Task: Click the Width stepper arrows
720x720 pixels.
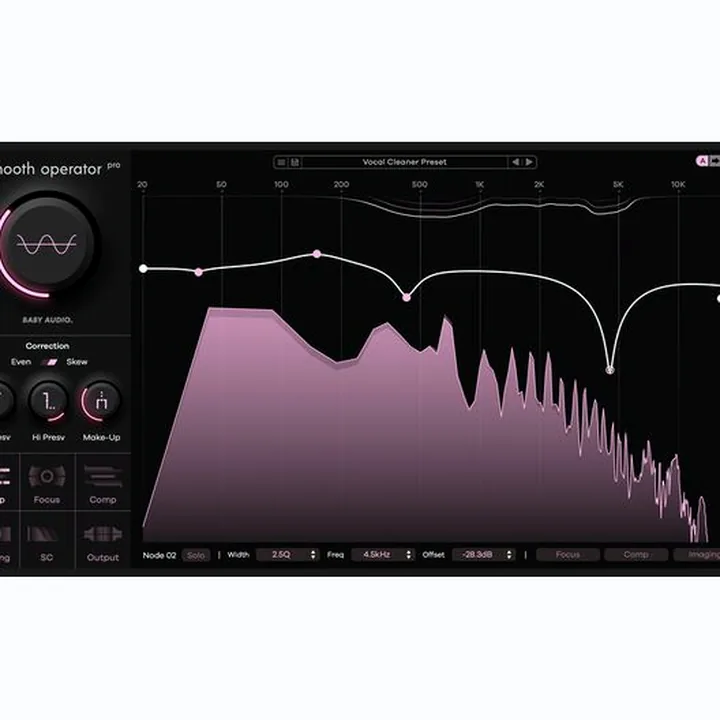Action: (x=313, y=555)
